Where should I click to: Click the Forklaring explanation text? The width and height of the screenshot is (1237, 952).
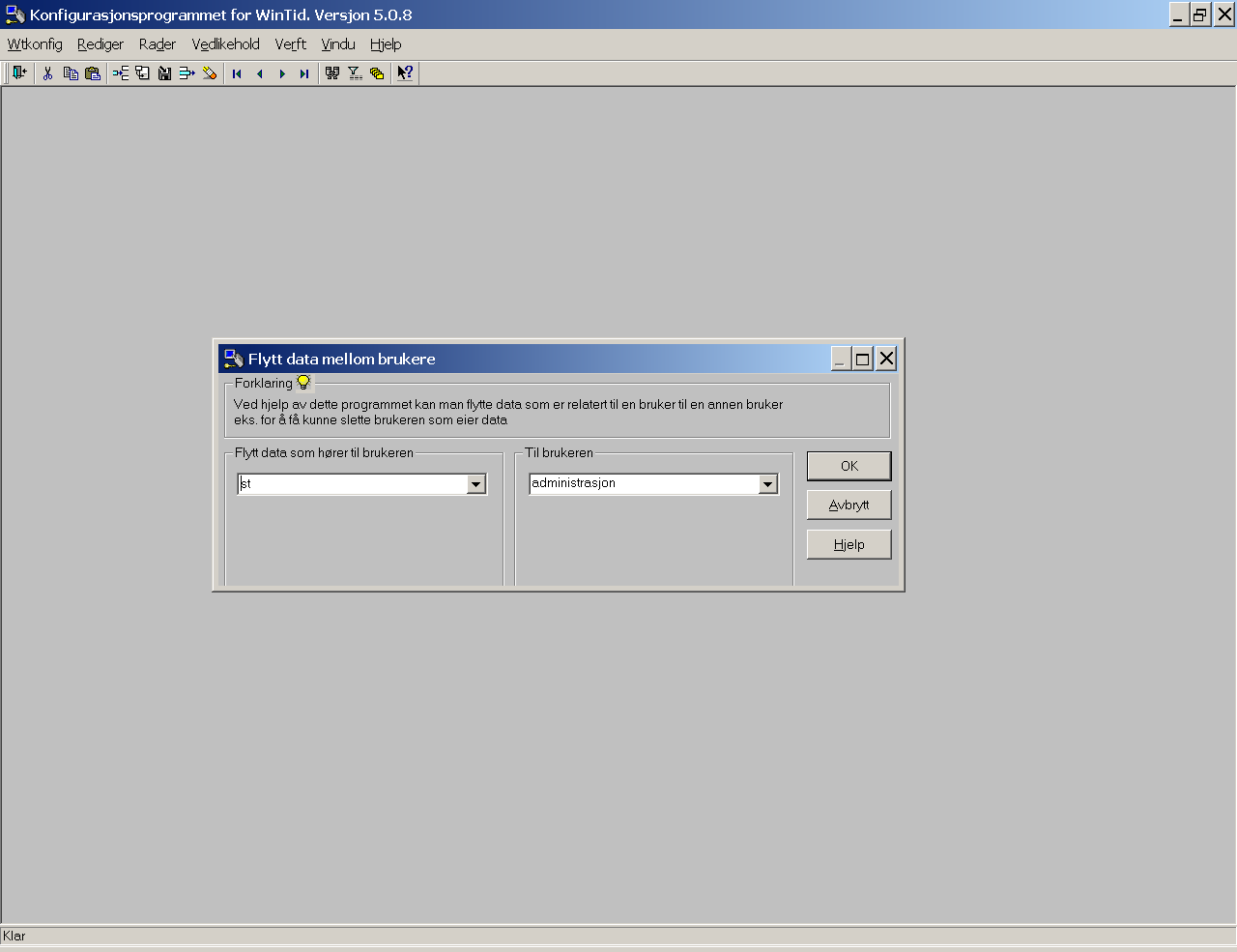508,412
